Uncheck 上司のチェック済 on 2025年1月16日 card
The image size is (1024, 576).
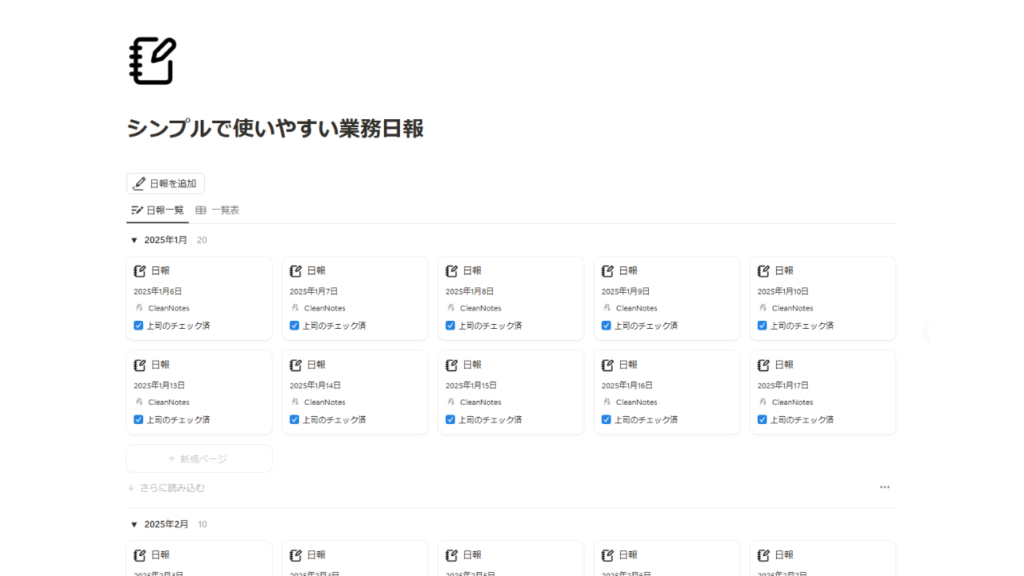(x=607, y=419)
